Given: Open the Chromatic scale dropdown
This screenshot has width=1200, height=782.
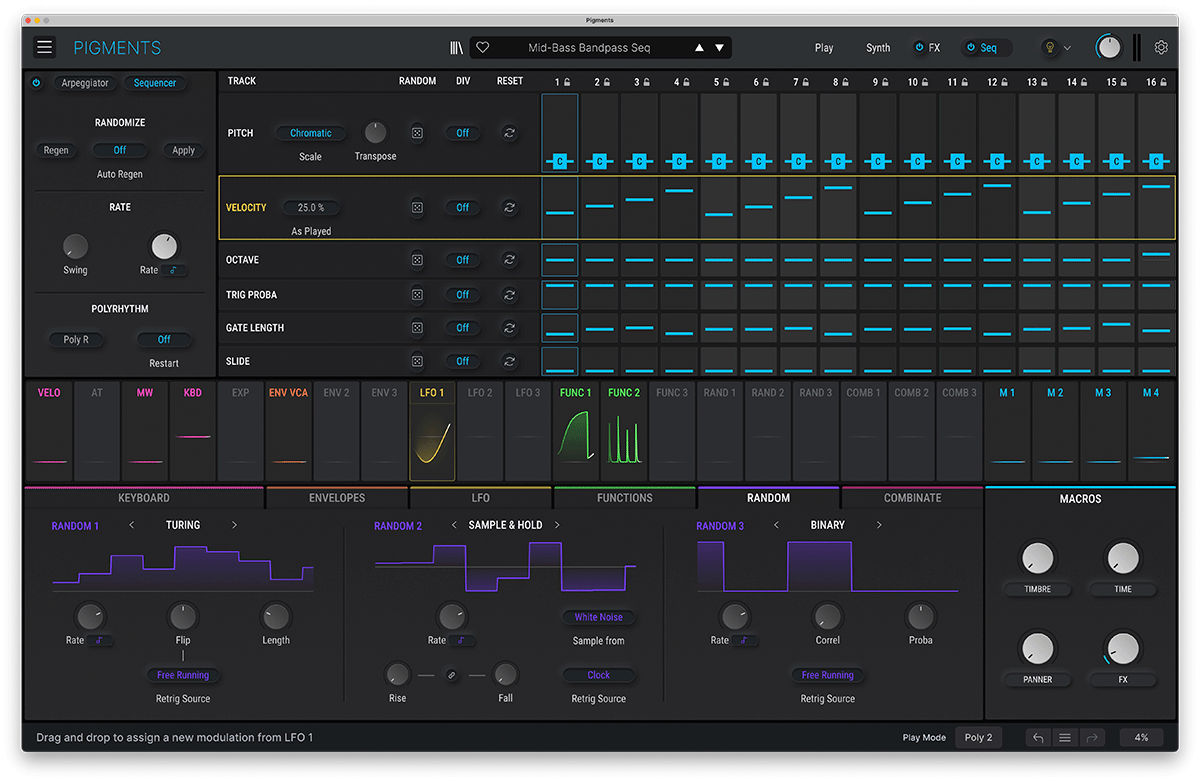Looking at the screenshot, I should click(x=311, y=133).
